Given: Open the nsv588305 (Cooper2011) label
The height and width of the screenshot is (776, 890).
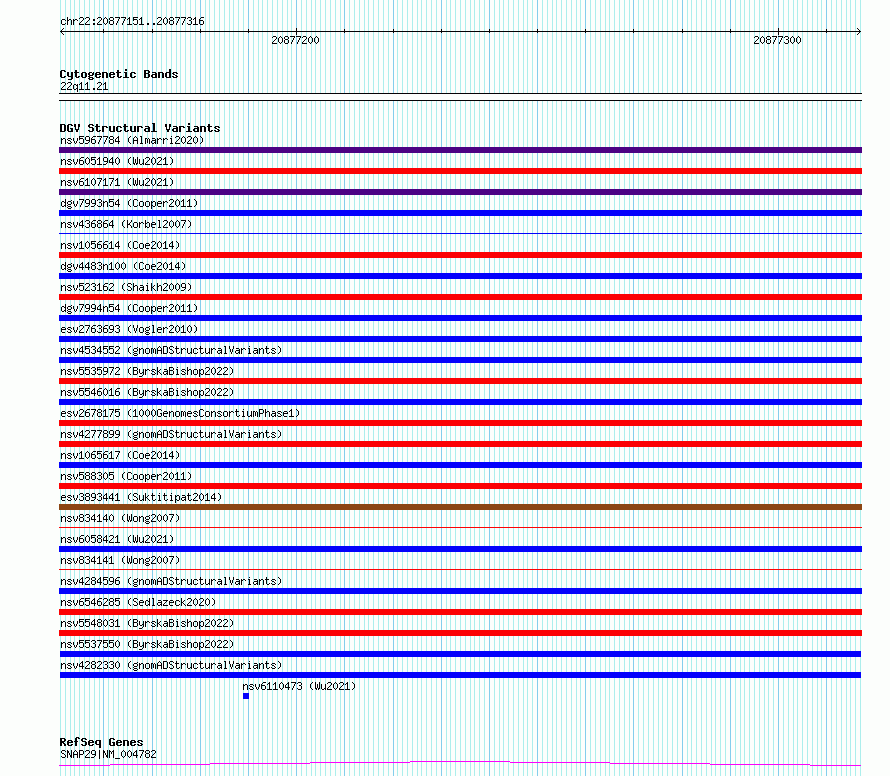Looking at the screenshot, I should [x=126, y=476].
